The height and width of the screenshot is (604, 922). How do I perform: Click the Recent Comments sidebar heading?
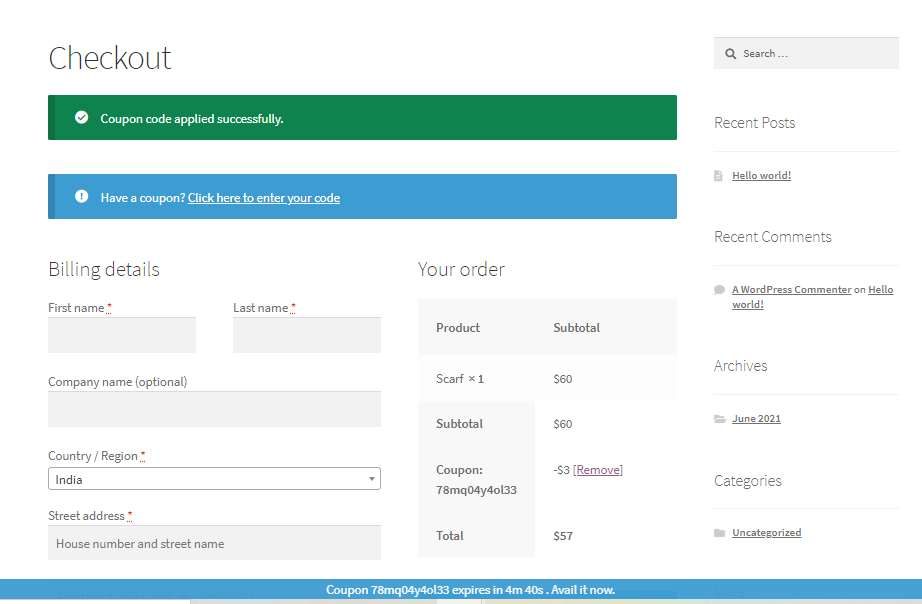(x=773, y=236)
